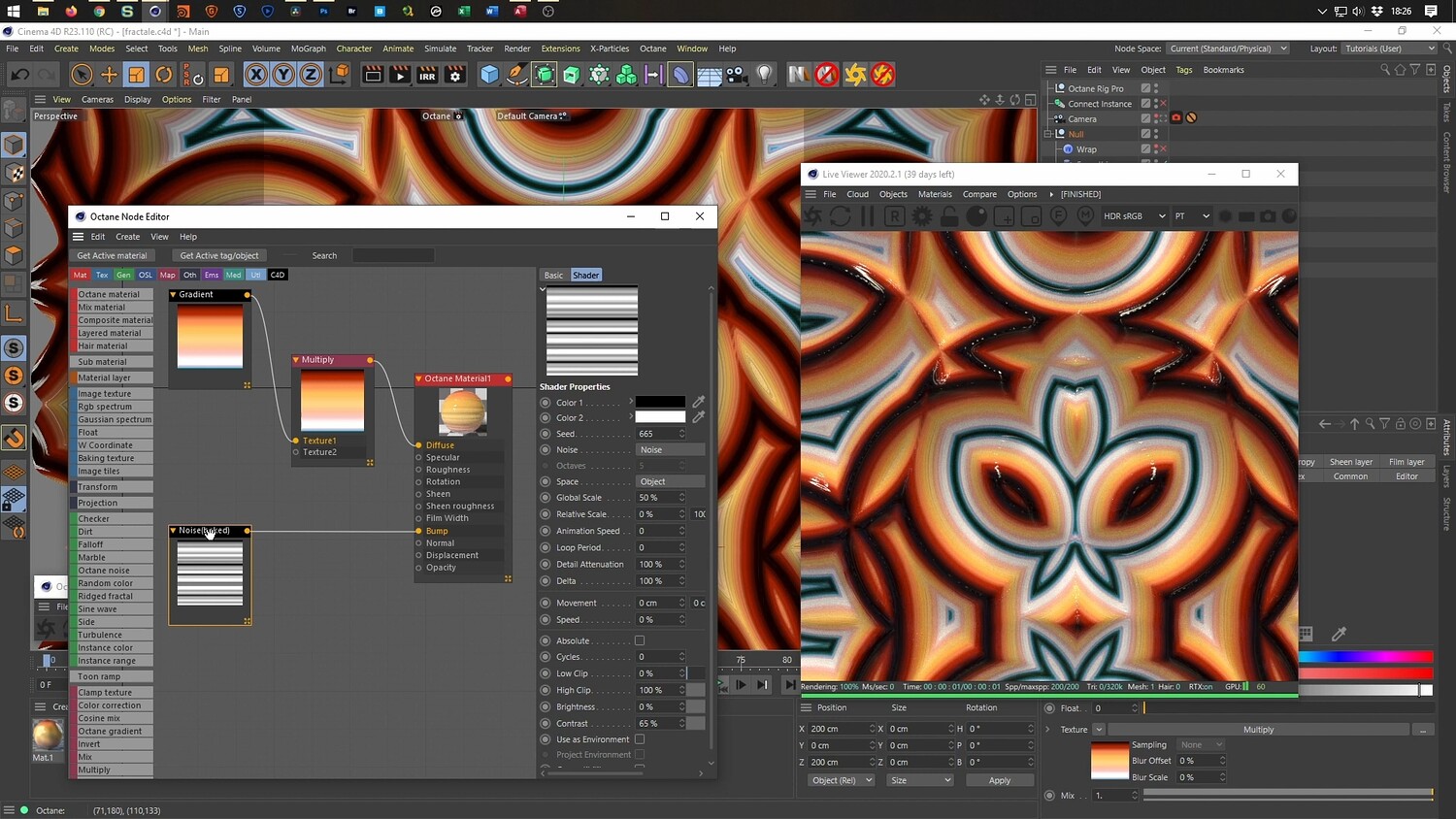1456x819 pixels.
Task: Open the HDR sRGB dropdown
Action: pyautogui.click(x=1133, y=216)
